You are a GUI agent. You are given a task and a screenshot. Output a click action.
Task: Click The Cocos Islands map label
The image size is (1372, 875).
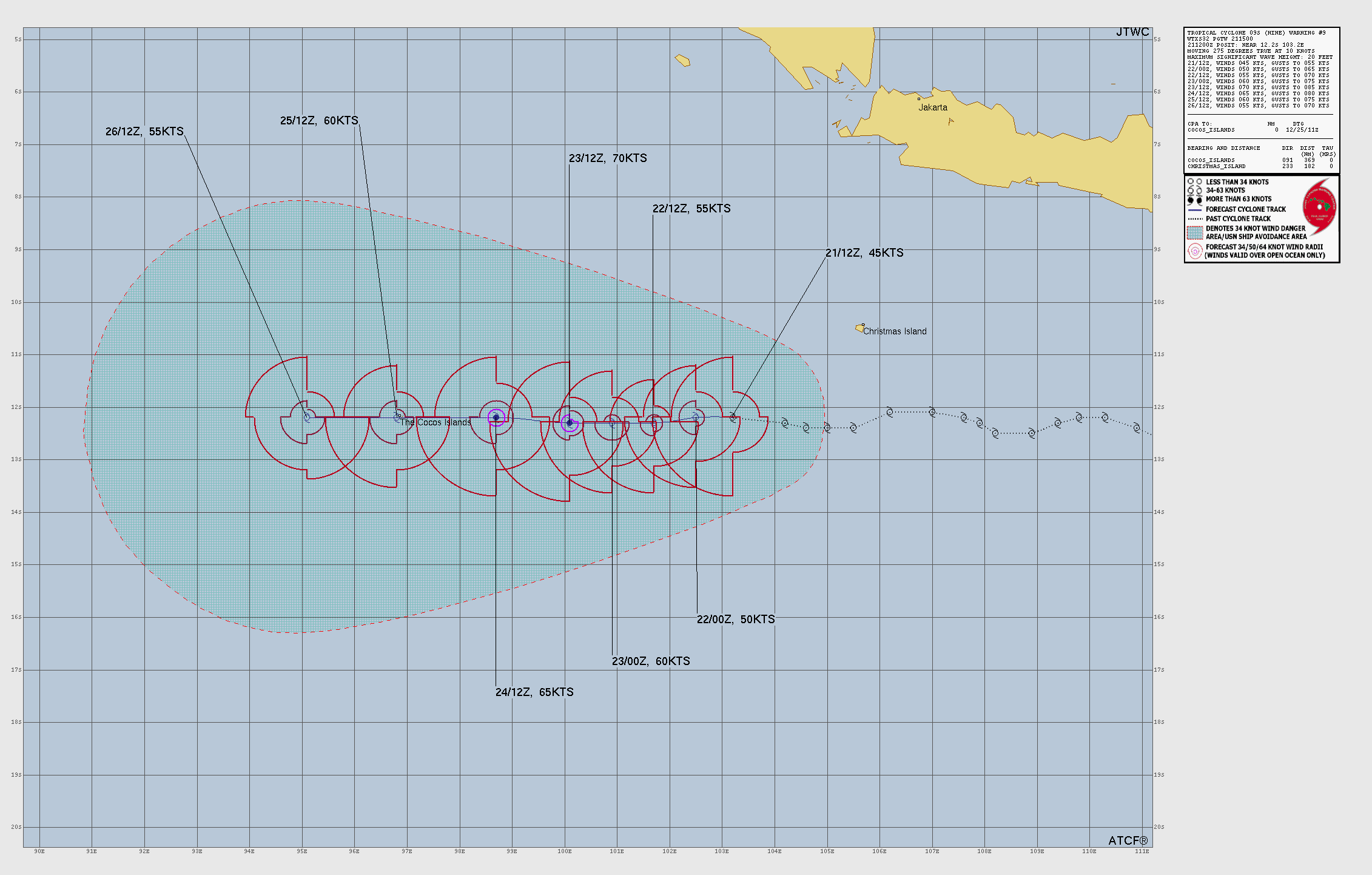435,422
